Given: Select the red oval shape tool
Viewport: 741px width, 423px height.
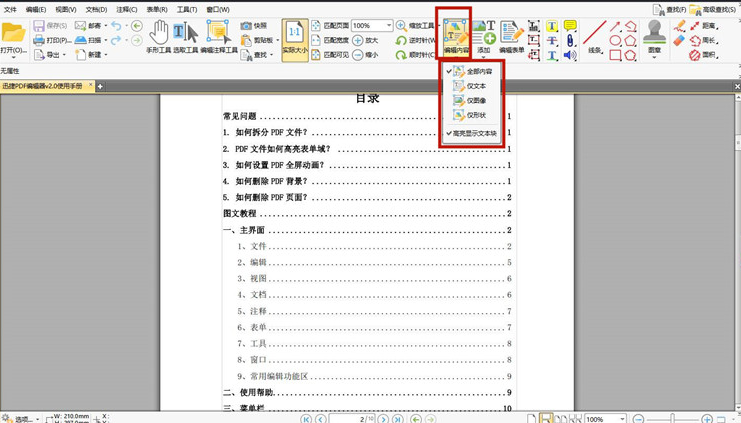Looking at the screenshot, I should tap(615, 41).
